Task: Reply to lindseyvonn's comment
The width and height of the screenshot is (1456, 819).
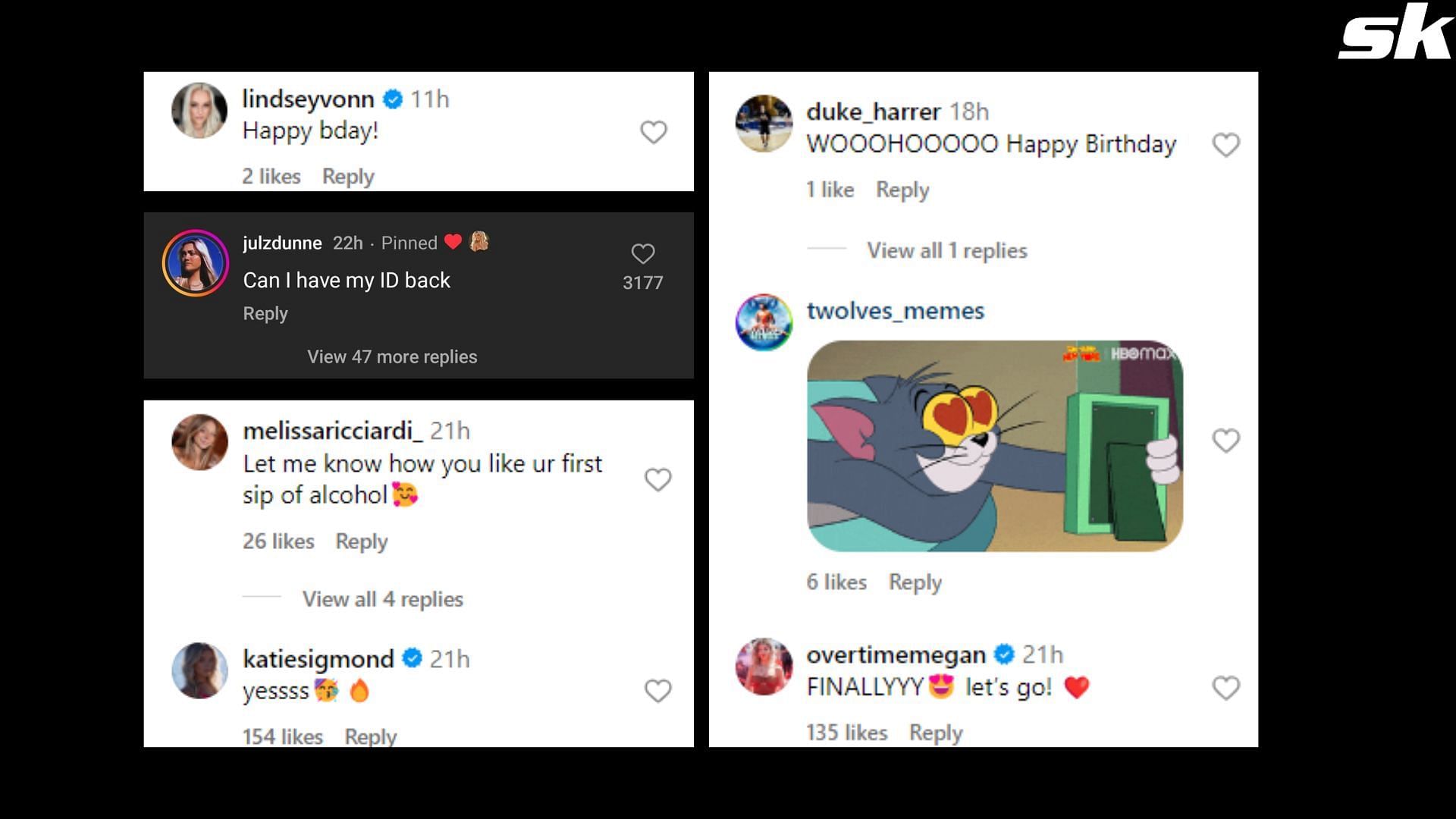Action: [348, 177]
